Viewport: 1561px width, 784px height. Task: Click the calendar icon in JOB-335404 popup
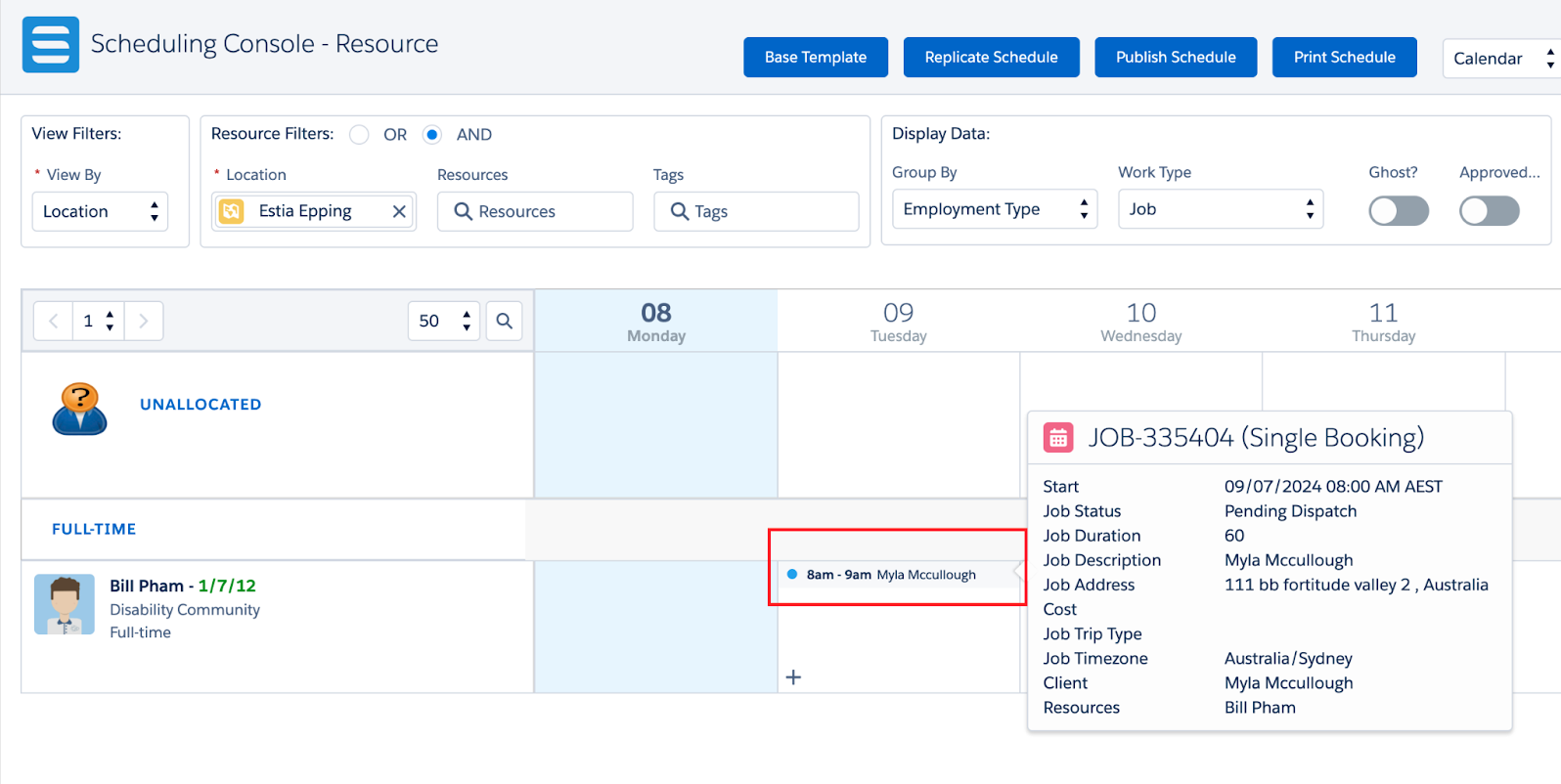click(1058, 438)
